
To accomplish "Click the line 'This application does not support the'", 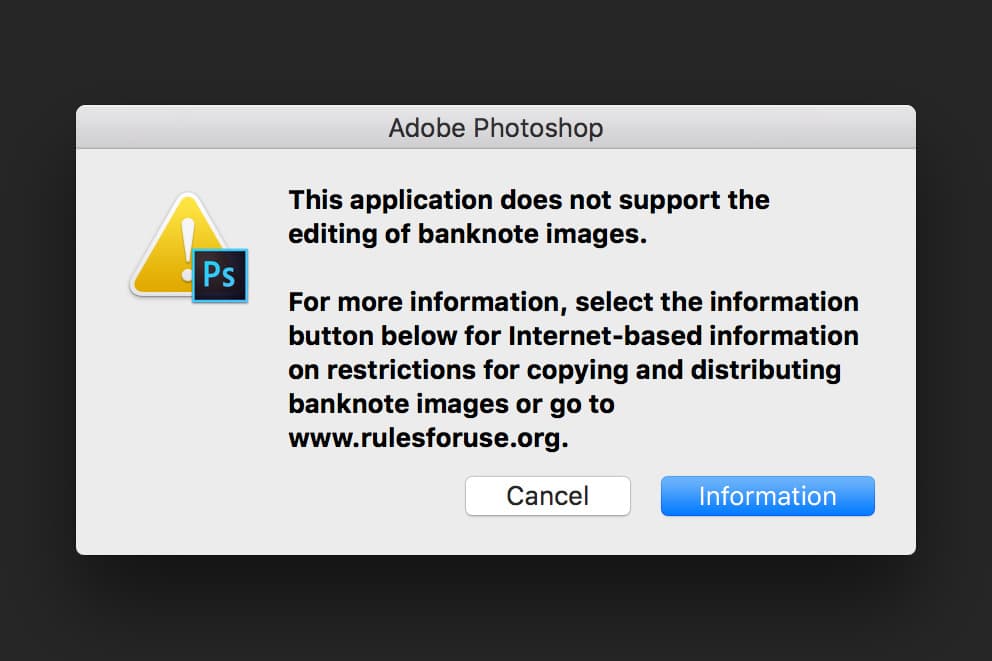I will tap(529, 200).
